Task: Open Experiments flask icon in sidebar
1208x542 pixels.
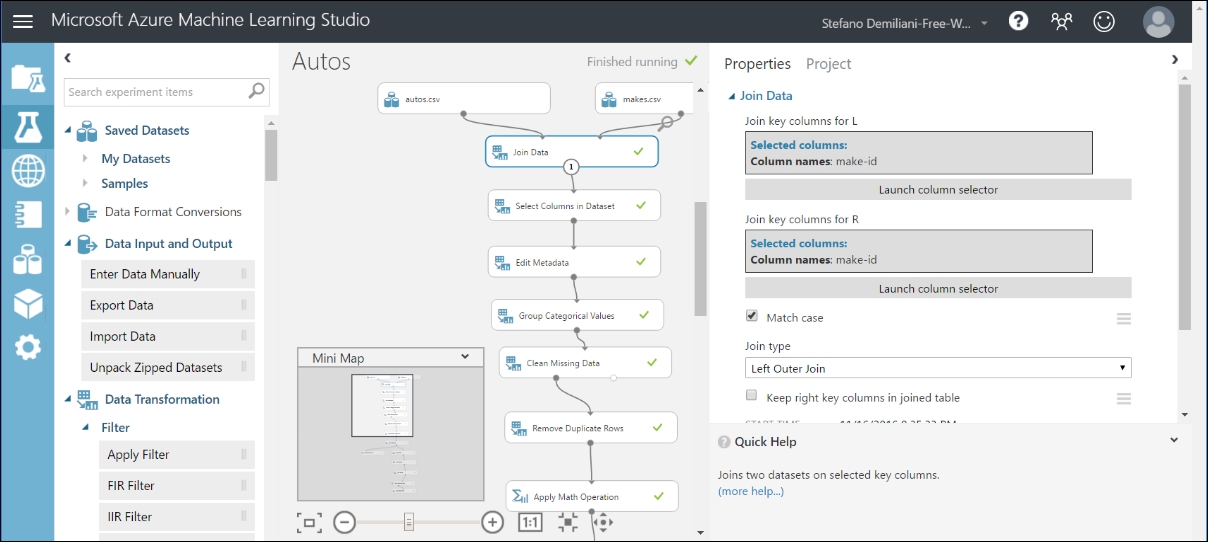Action: point(28,125)
